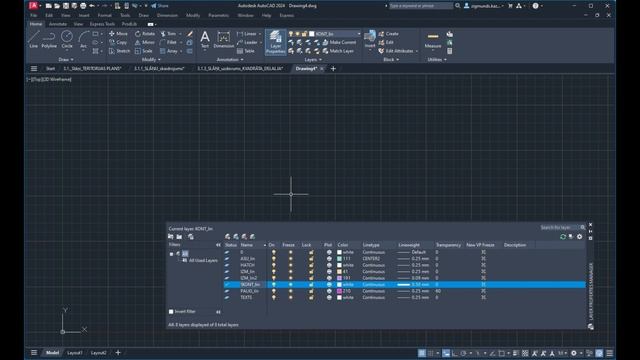640x360 pixels.
Task: Select the Measure utility
Action: (433, 40)
